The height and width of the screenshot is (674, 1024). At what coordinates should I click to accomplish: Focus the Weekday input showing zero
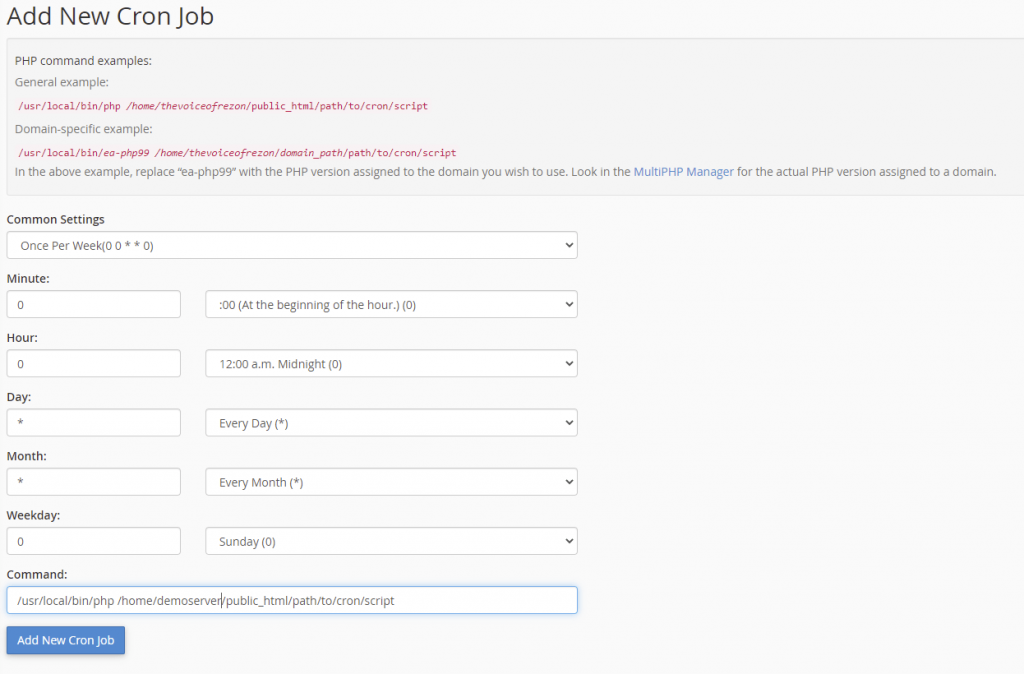[x=93, y=540]
